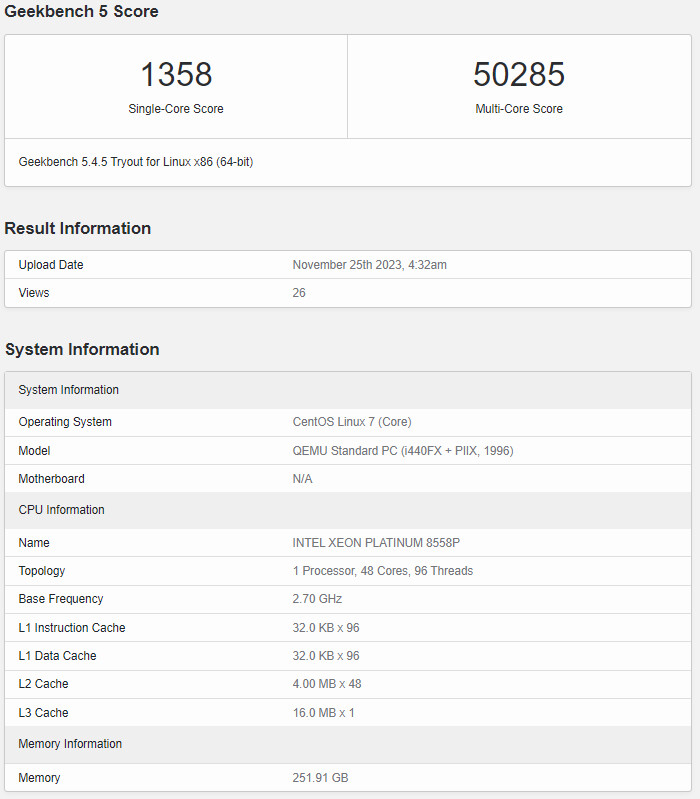700x799 pixels.
Task: Select the 4.00 MB x 48 value
Action: click(327, 684)
